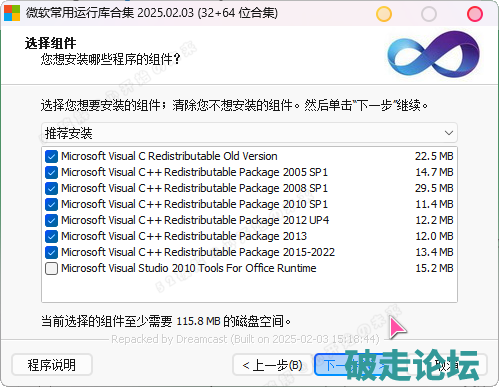
Task: Select the 22.5 MB size value
Action: [x=434, y=156]
